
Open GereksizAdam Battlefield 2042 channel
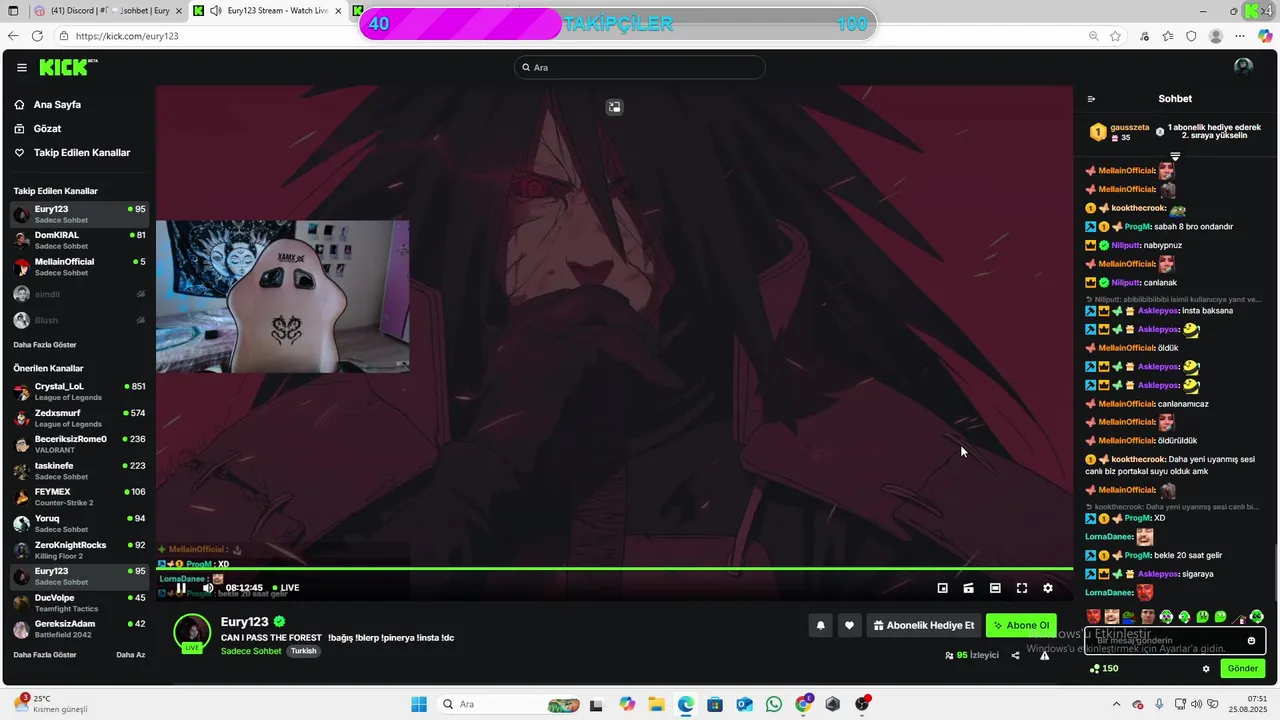pos(78,629)
